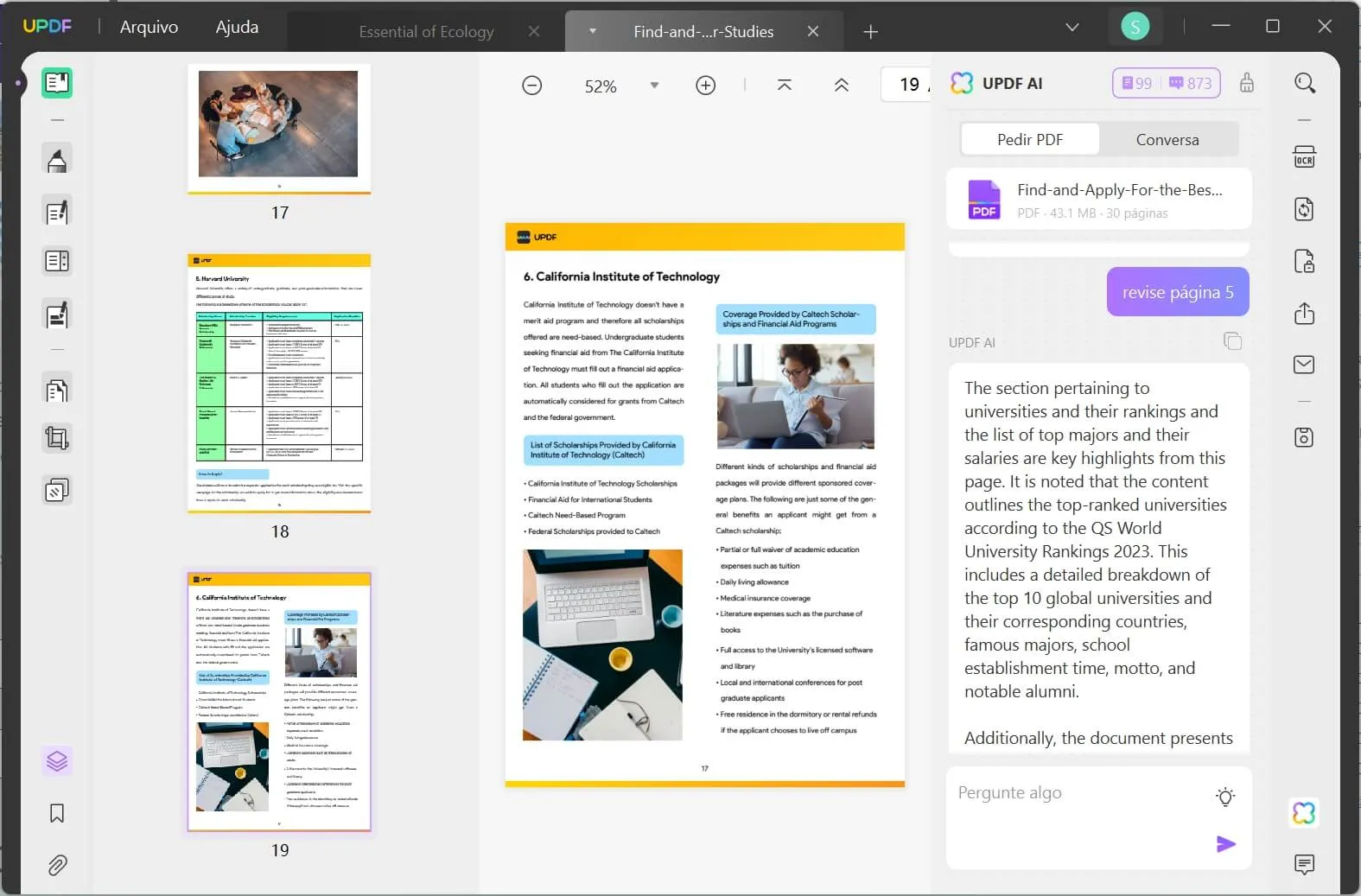Switch to Conversa tab
Viewport: 1361px width, 896px height.
pos(1167,139)
